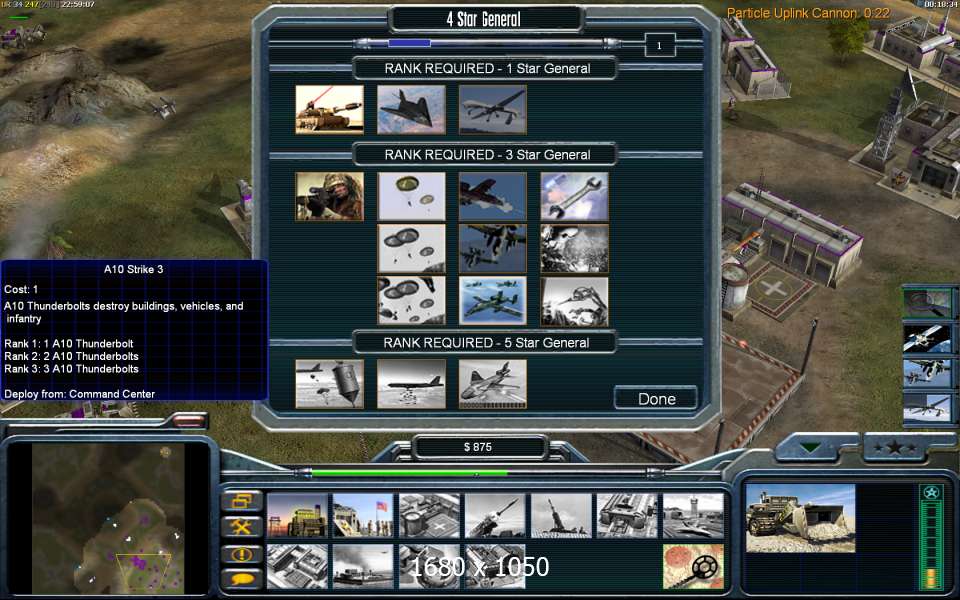Select the Paladin Tank laser power icon

pyautogui.click(x=329, y=110)
